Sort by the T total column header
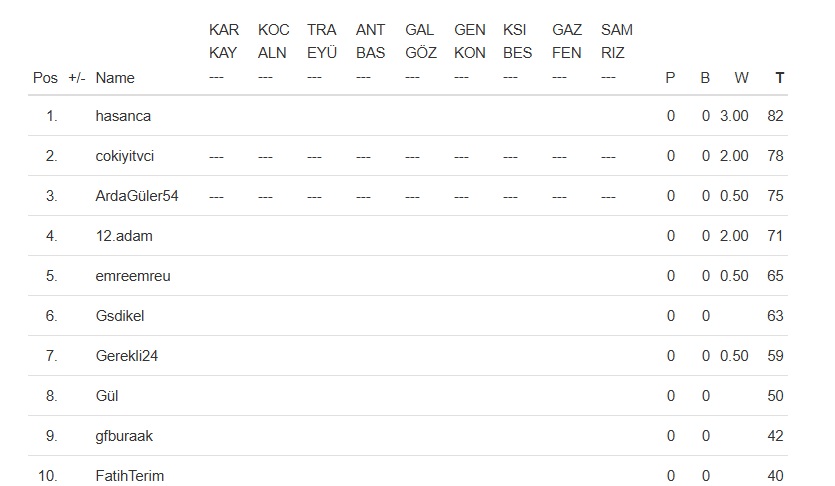The height and width of the screenshot is (486, 835). (x=779, y=78)
